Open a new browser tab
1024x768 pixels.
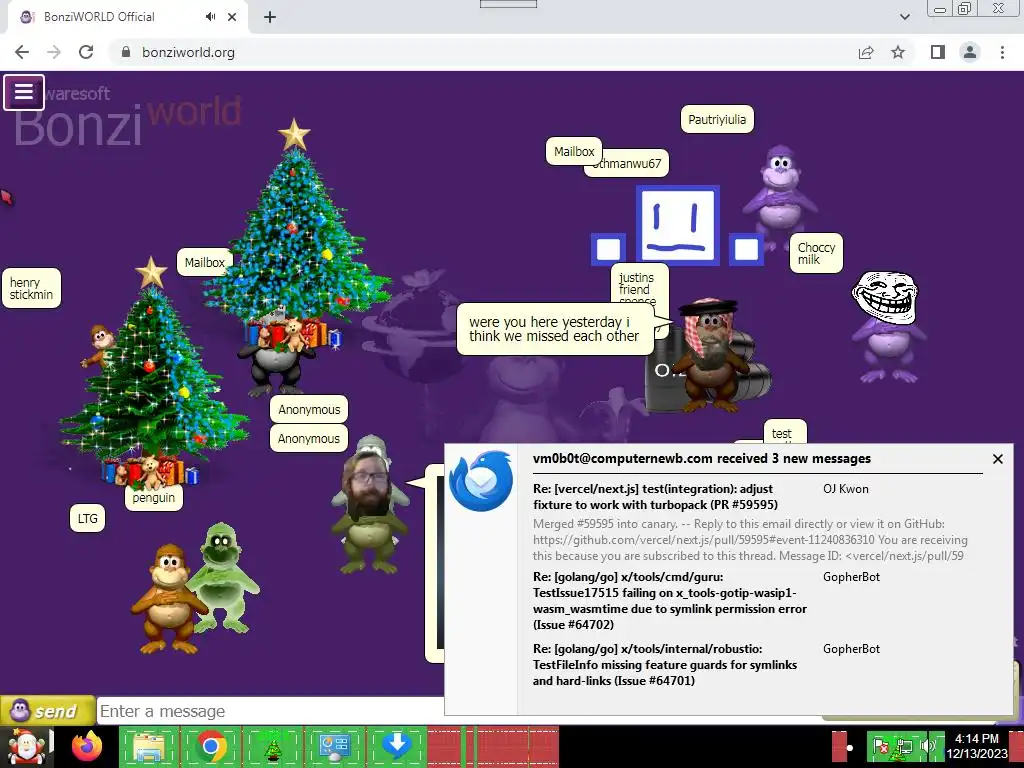pos(270,17)
